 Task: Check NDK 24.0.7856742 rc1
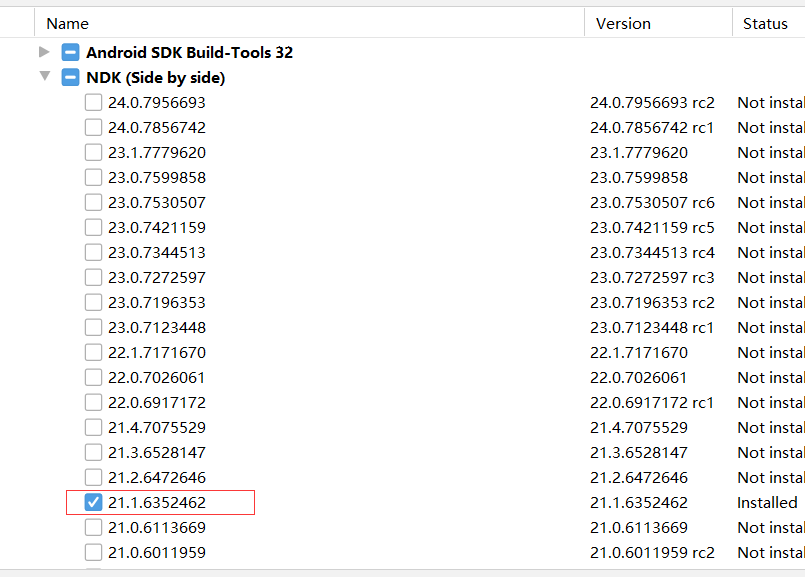pyautogui.click(x=93, y=127)
